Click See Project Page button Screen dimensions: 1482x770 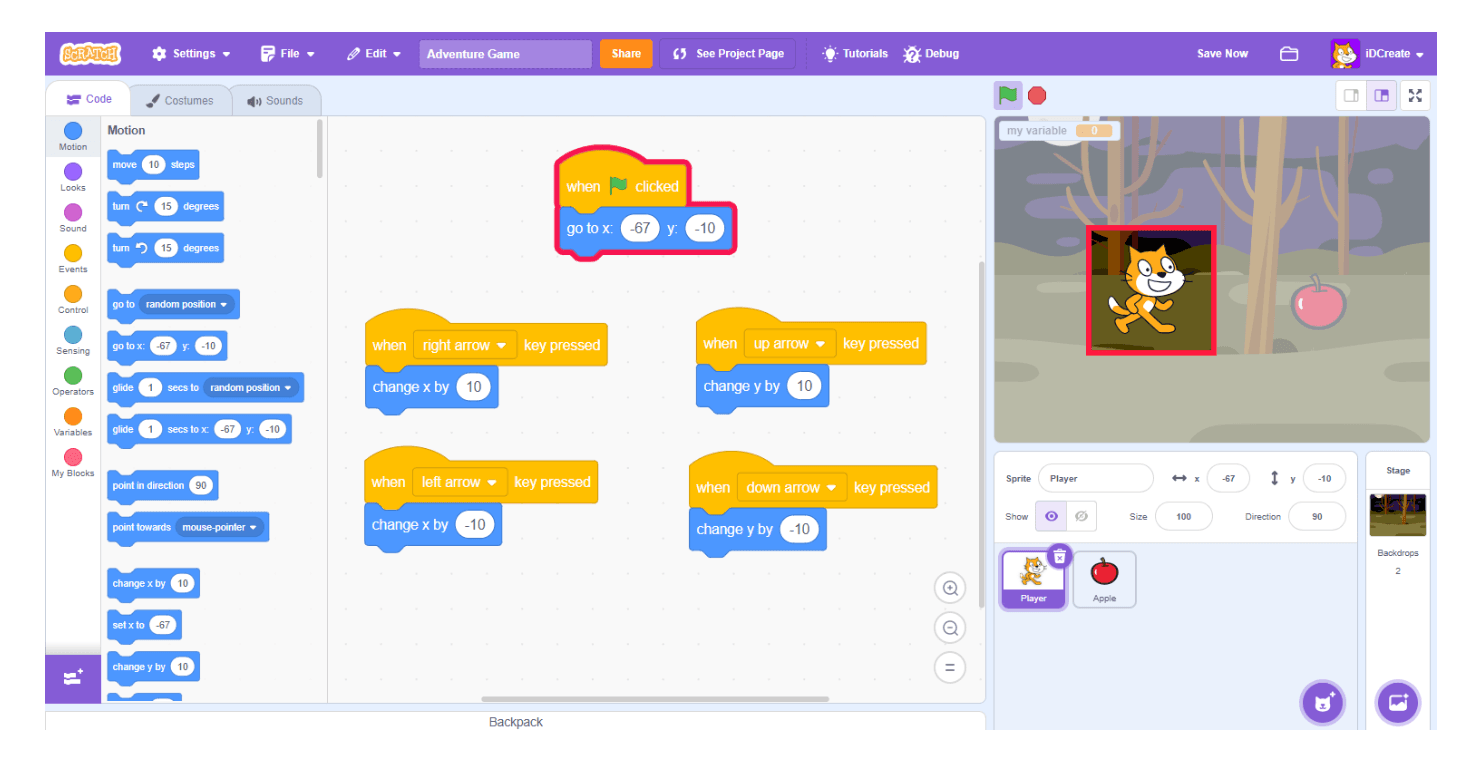[728, 54]
